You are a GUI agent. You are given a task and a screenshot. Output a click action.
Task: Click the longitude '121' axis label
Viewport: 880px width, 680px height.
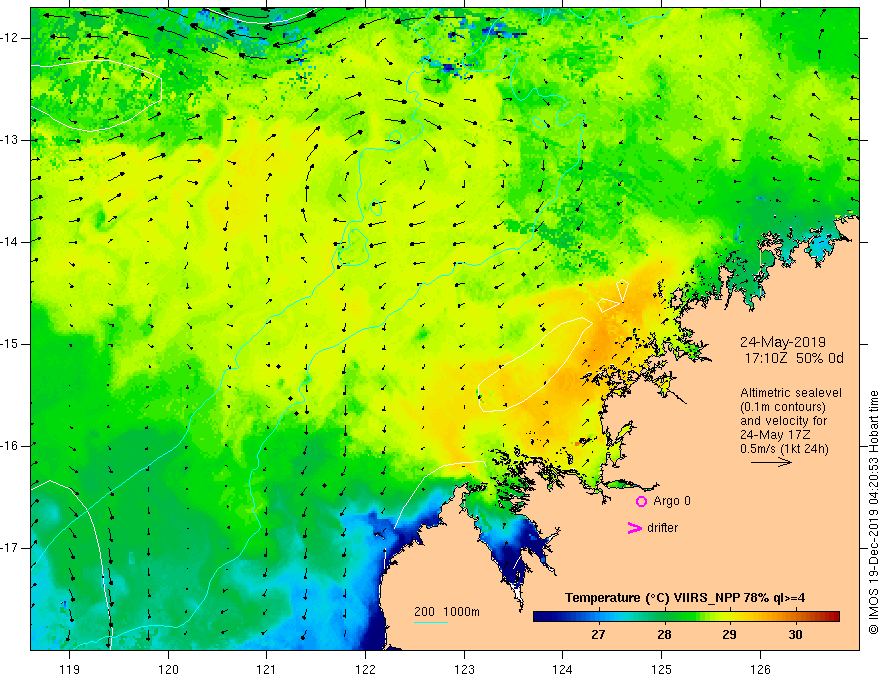pyautogui.click(x=267, y=669)
